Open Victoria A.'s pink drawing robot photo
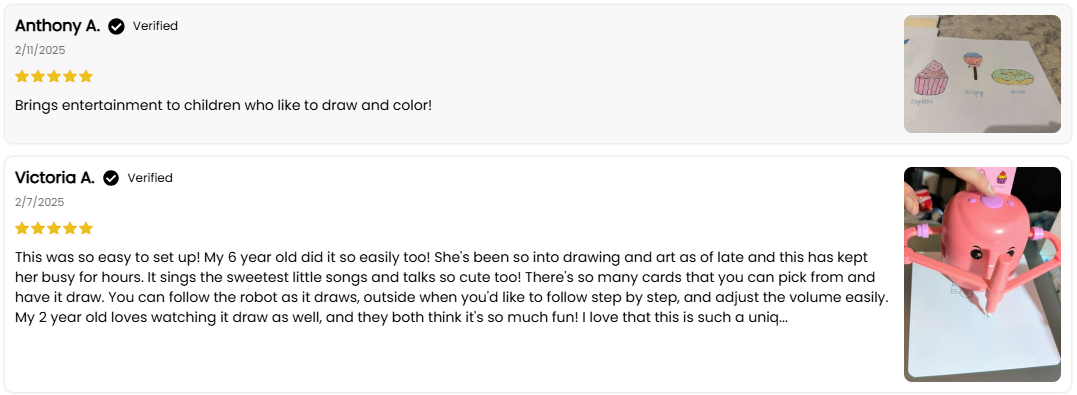Viewport: 1077px width, 395px height. (x=982, y=274)
